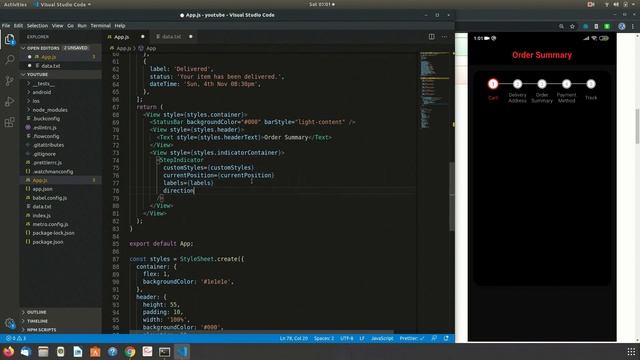Open the Selection menu
640x360 pixels.
coord(37,26)
